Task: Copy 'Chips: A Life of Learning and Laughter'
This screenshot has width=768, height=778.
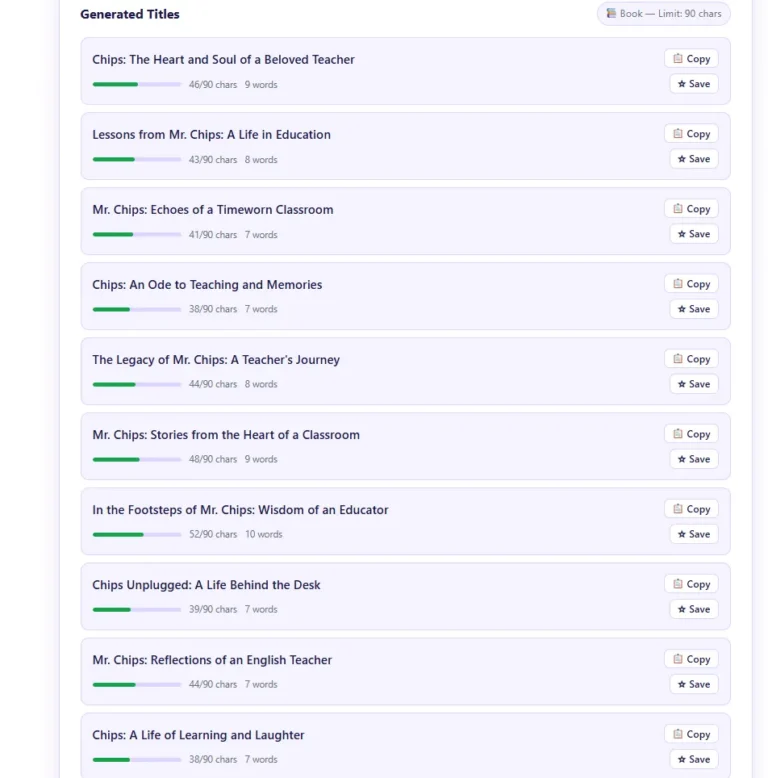Action: click(691, 734)
